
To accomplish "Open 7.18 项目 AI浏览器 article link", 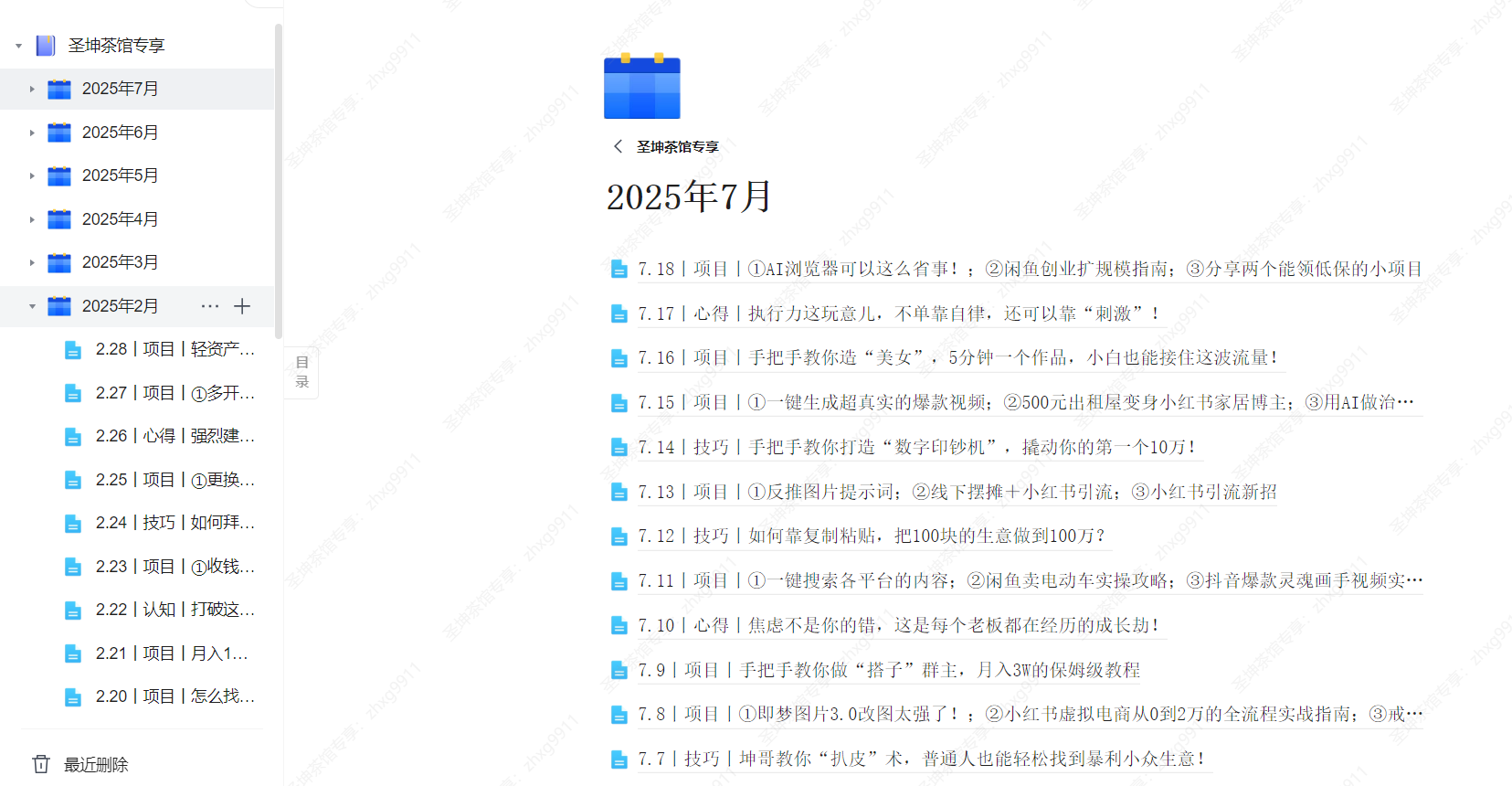I will 1030,270.
